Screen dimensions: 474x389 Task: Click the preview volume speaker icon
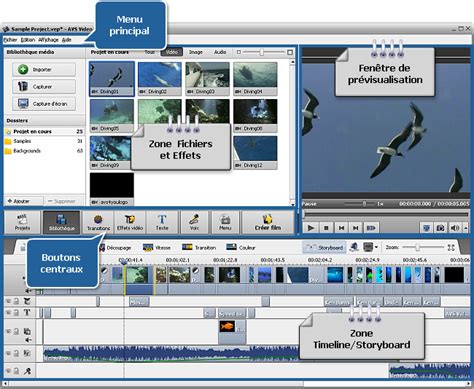point(454,228)
